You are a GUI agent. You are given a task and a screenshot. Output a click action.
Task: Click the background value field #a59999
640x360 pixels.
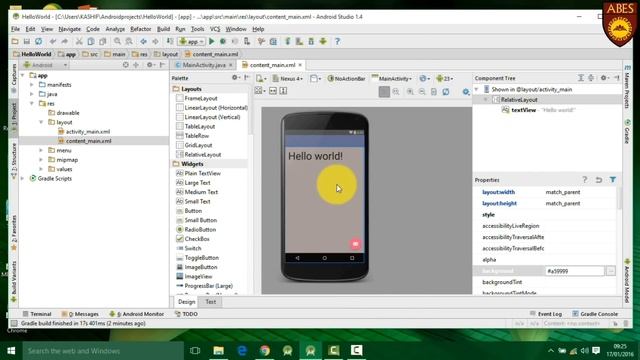574,271
